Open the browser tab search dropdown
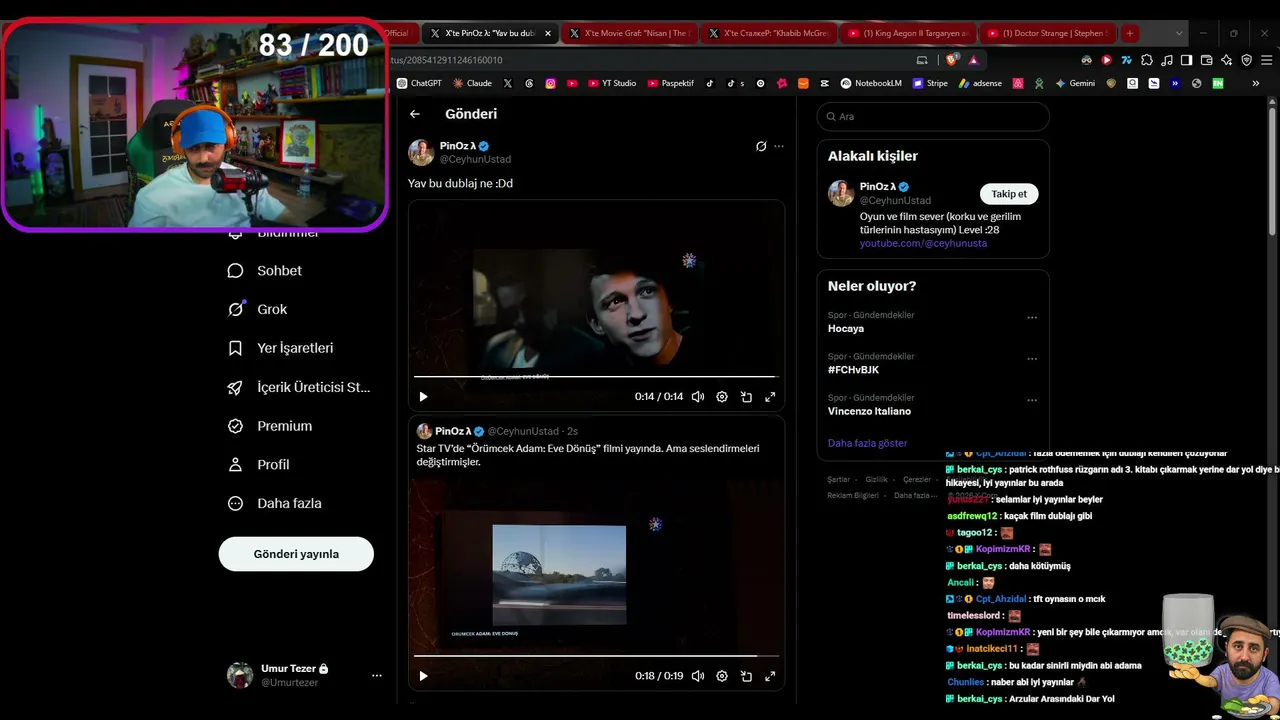 1179,33
